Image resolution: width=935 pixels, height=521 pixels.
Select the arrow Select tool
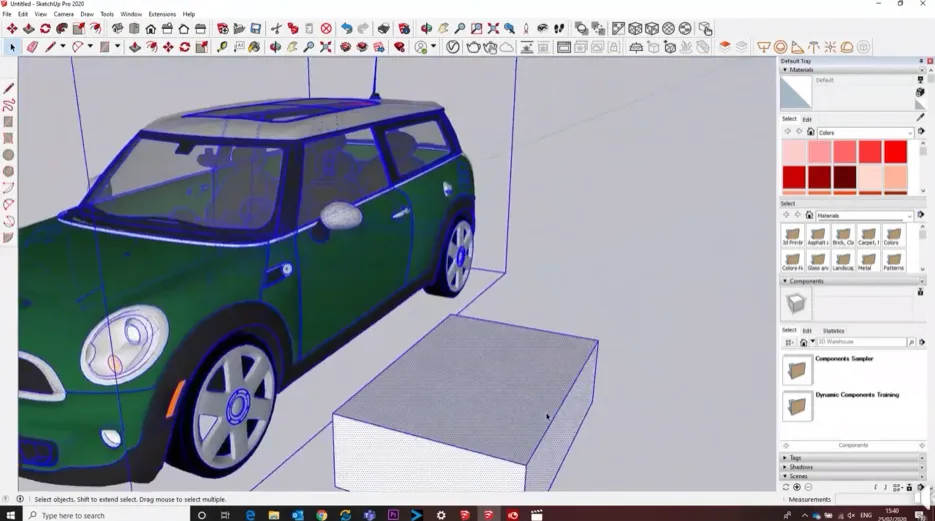(x=12, y=47)
